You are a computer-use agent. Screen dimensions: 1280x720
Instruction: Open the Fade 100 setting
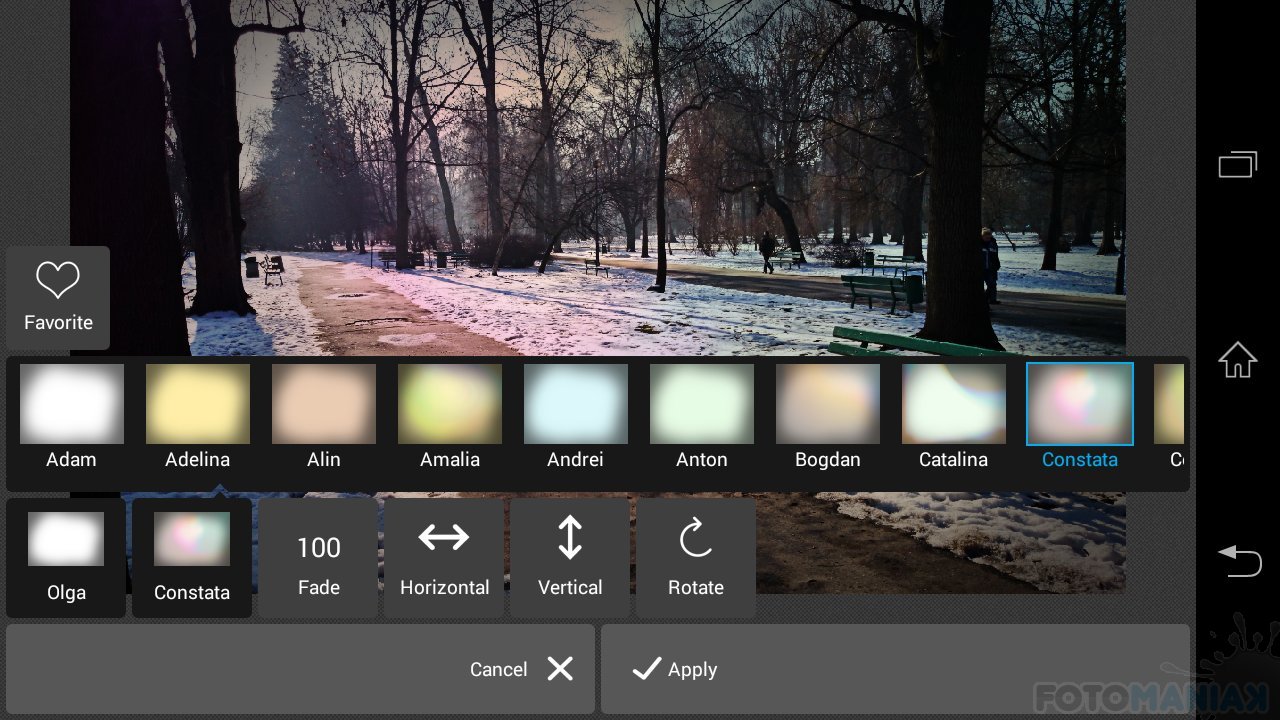[319, 558]
